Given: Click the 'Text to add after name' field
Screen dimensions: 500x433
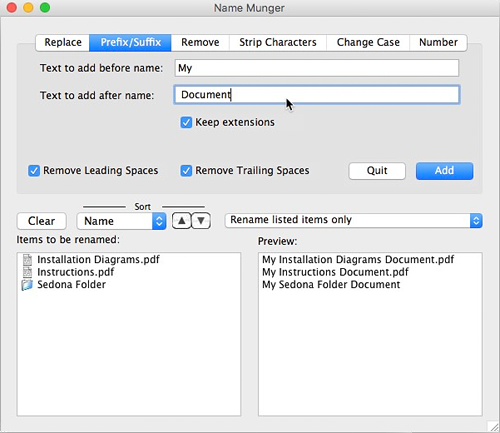Looking at the screenshot, I should 317,95.
